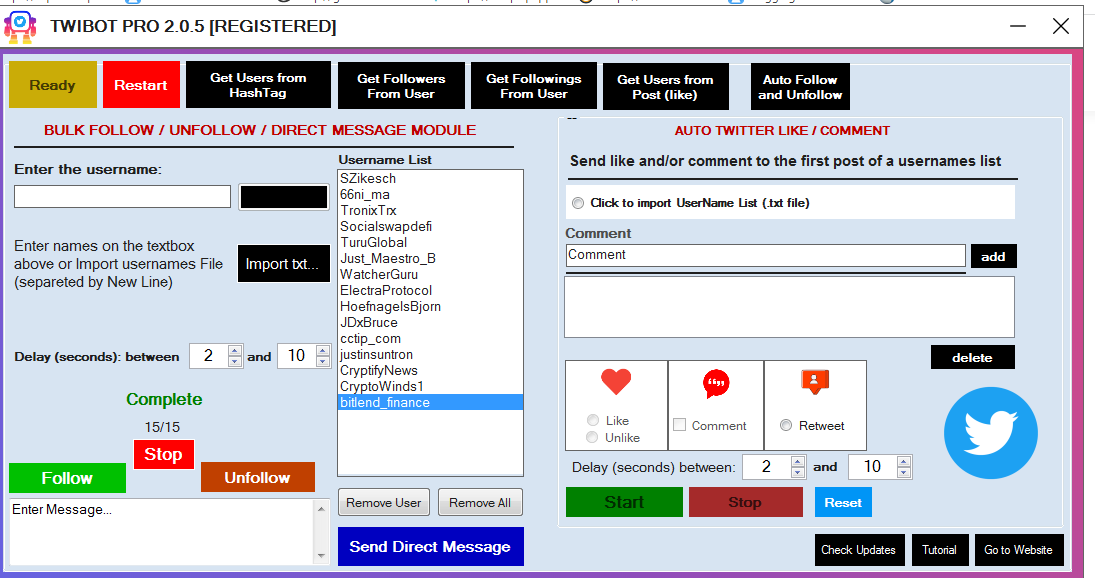Select ElectraProtocol in Username List
The height and width of the screenshot is (578, 1095).
point(430,291)
